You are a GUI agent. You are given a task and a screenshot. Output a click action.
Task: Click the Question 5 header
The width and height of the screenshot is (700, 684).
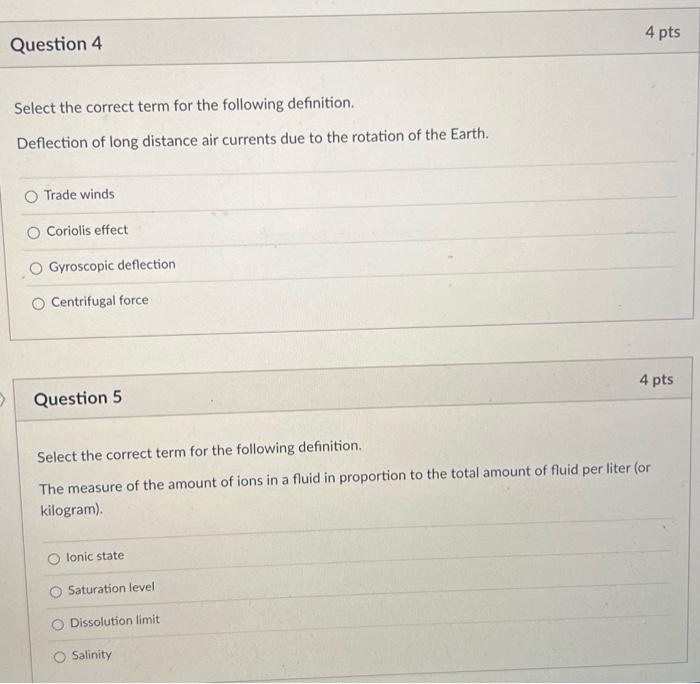(78, 398)
